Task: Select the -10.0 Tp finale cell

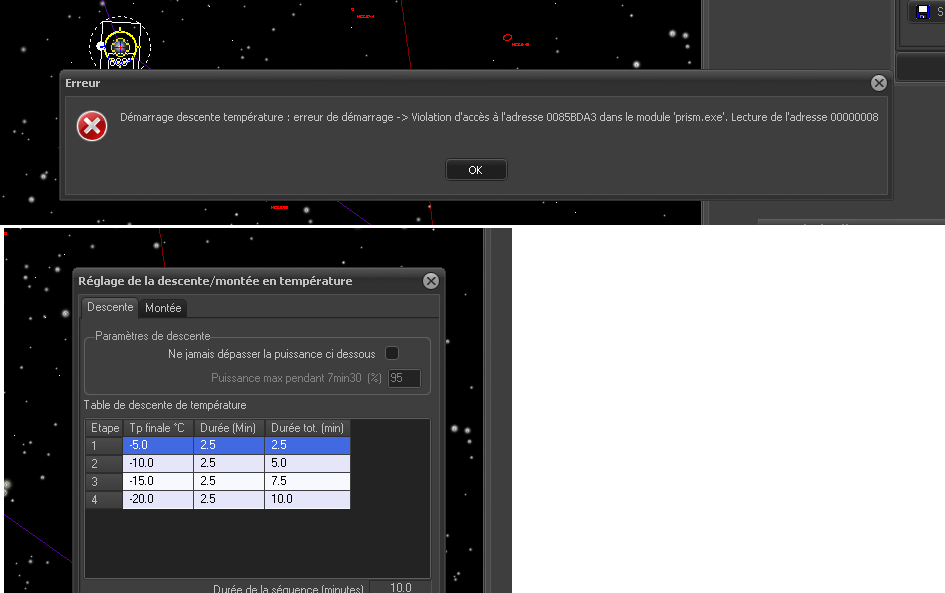Action: [157, 463]
